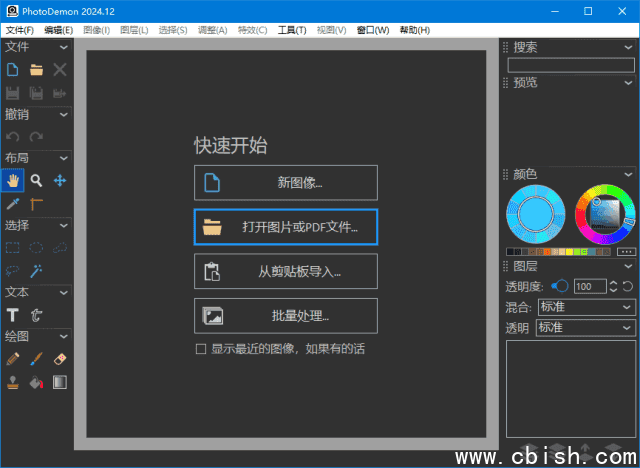Pick the teal-blue palette swatch

[591, 252]
